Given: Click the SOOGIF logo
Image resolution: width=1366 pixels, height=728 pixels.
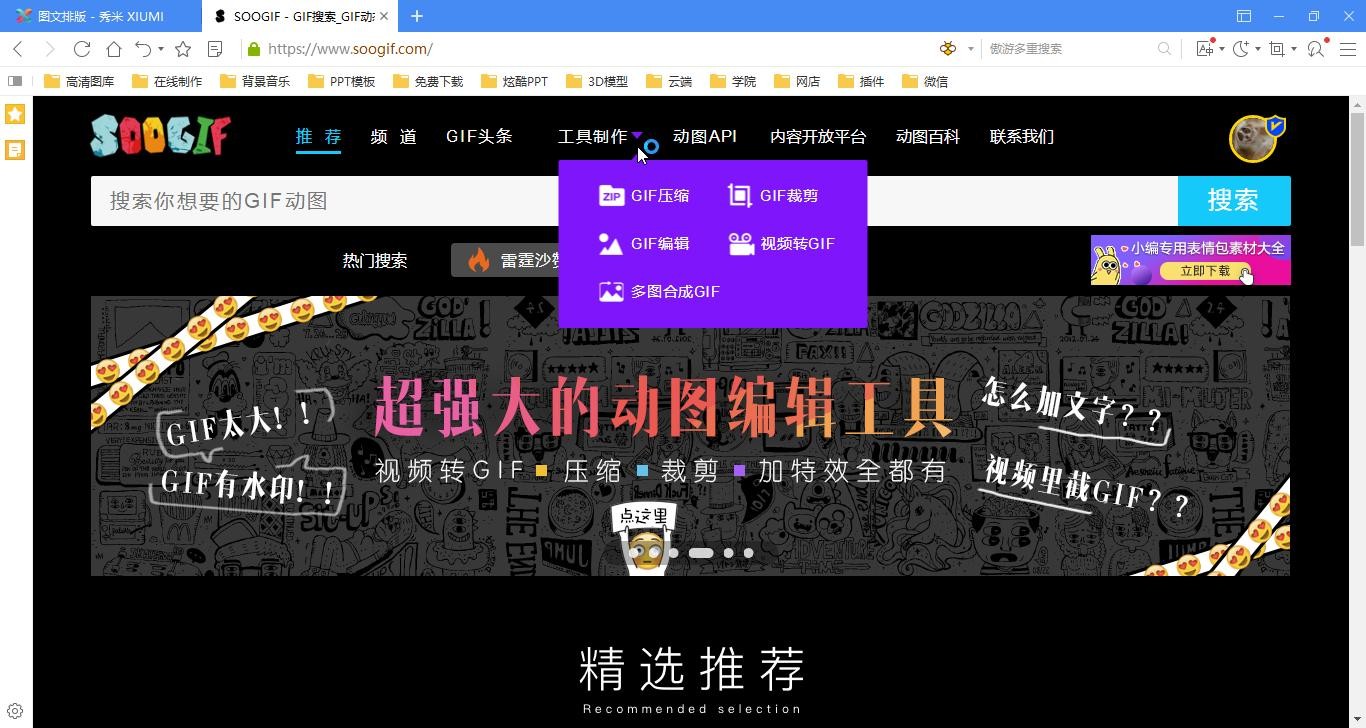Looking at the screenshot, I should pyautogui.click(x=161, y=136).
